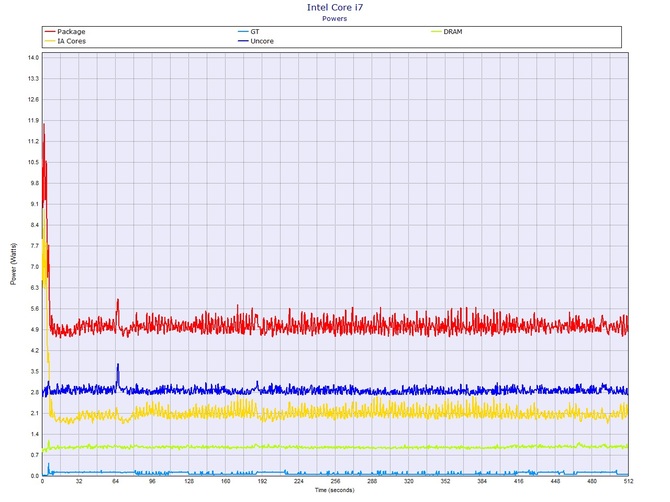Click the Package peak near 11.9 watts
The height and width of the screenshot is (502, 670).
coord(44,128)
